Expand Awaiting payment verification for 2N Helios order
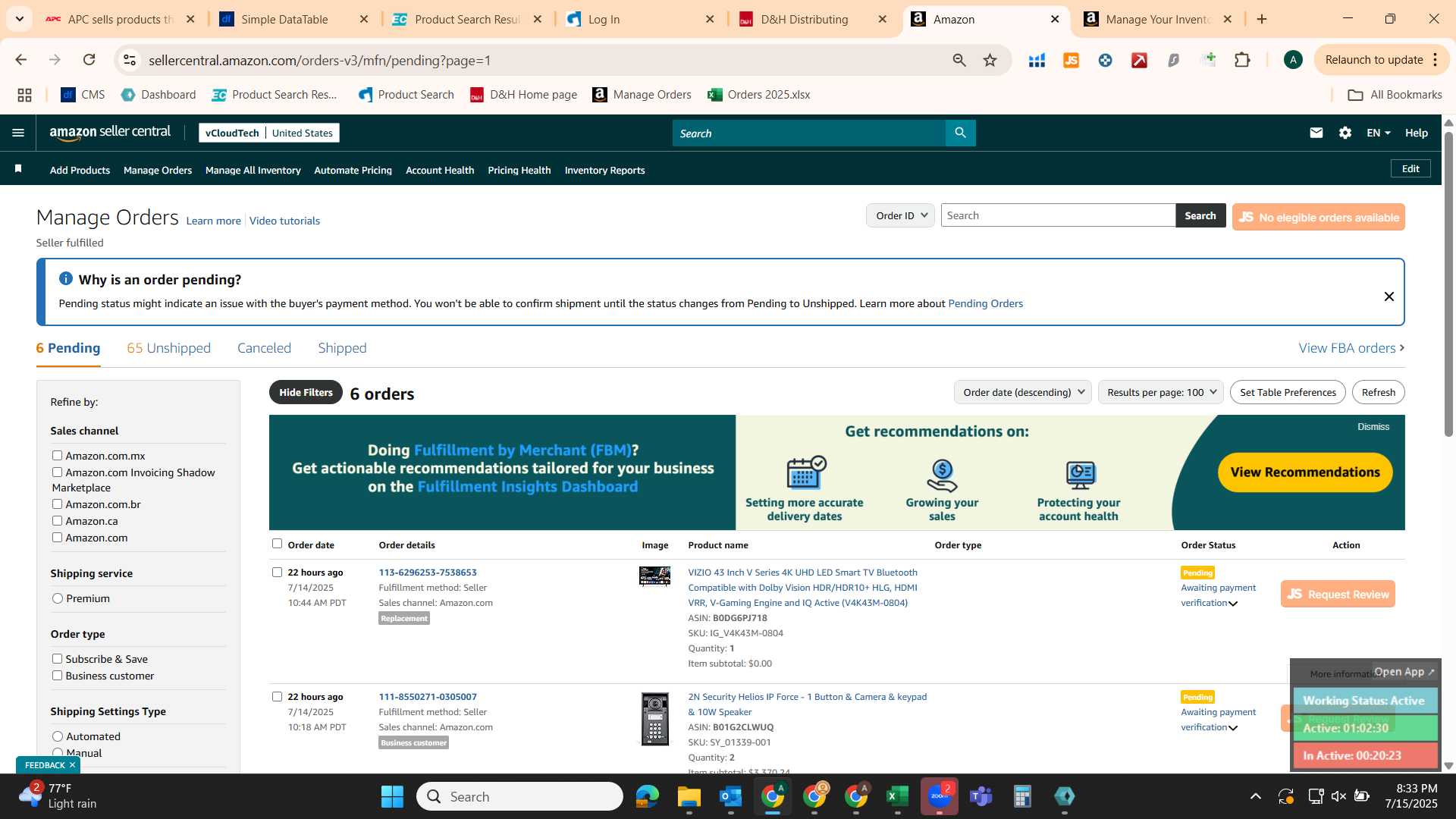1456x819 pixels. pyautogui.click(x=1232, y=728)
